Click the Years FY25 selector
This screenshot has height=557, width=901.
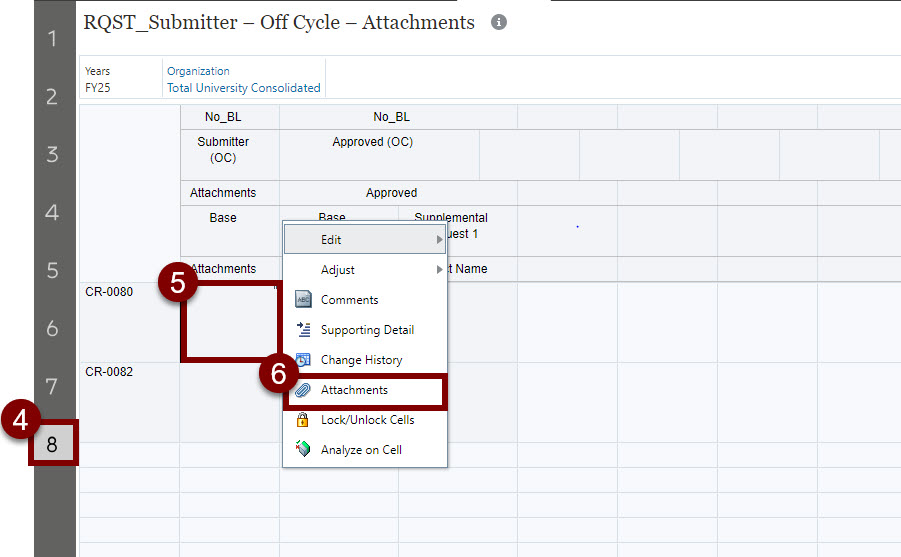[98, 80]
